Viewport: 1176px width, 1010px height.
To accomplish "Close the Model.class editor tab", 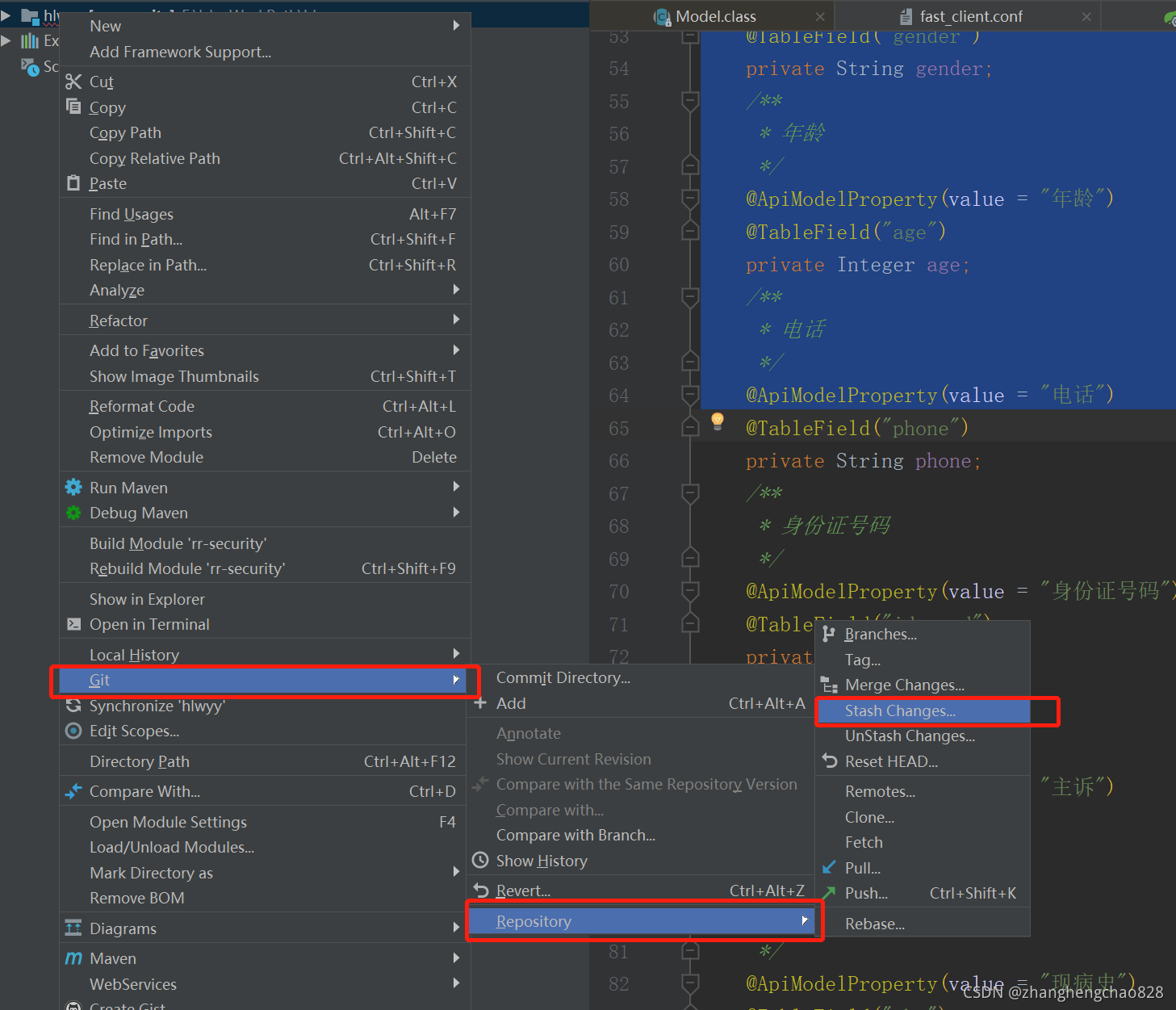I will click(820, 16).
